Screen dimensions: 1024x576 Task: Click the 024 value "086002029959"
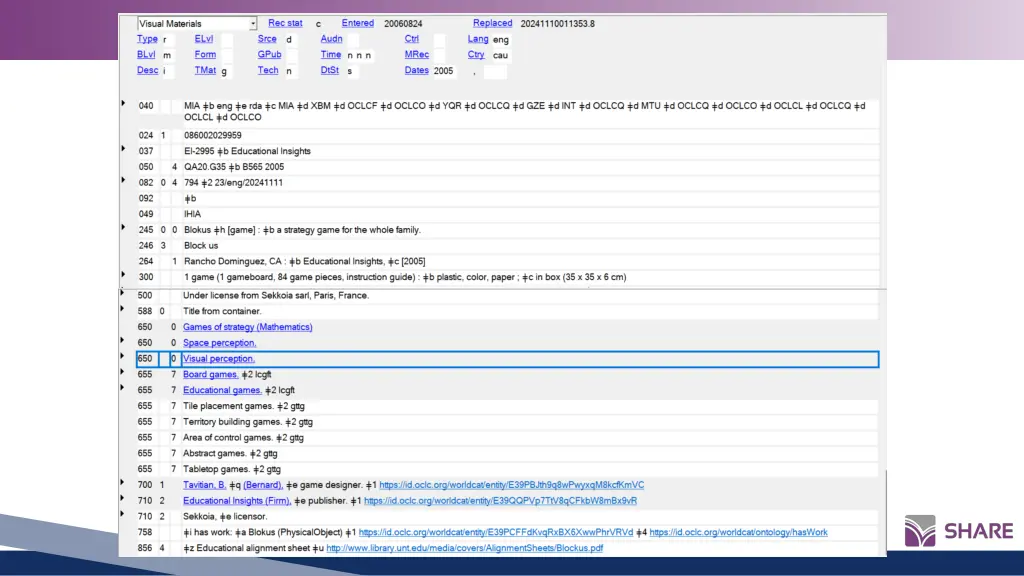(213, 135)
